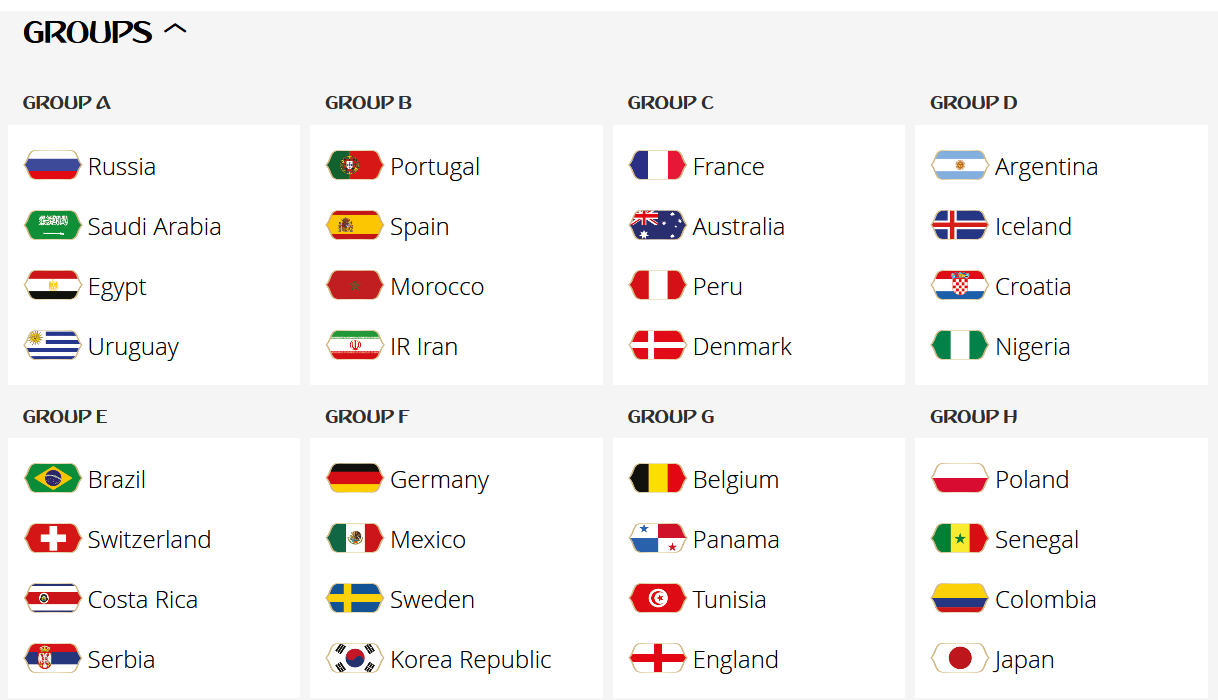This screenshot has width=1218, height=700.
Task: Click the Russia flag icon
Action: pos(53,166)
